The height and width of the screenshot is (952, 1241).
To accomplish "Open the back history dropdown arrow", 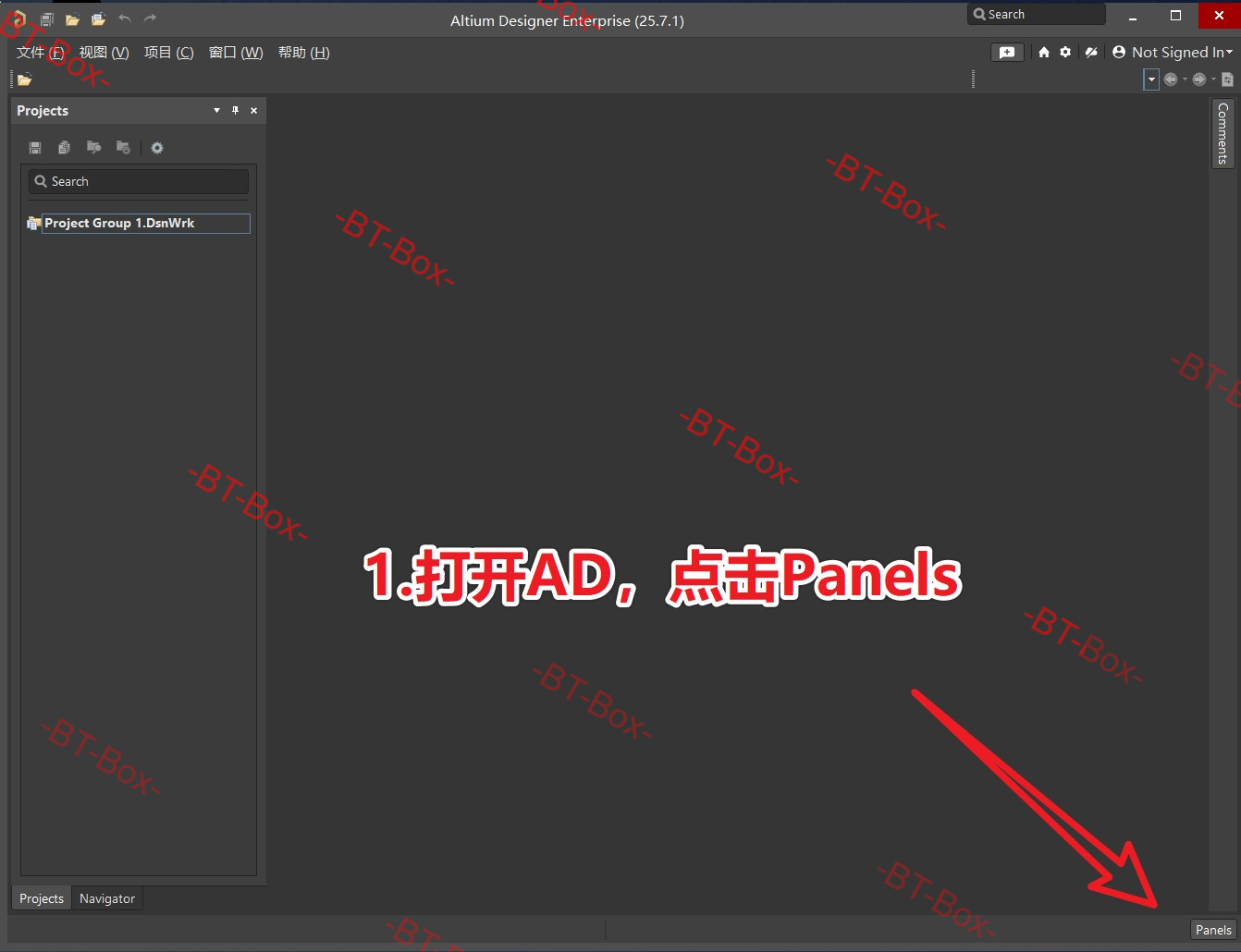I will (x=1185, y=79).
